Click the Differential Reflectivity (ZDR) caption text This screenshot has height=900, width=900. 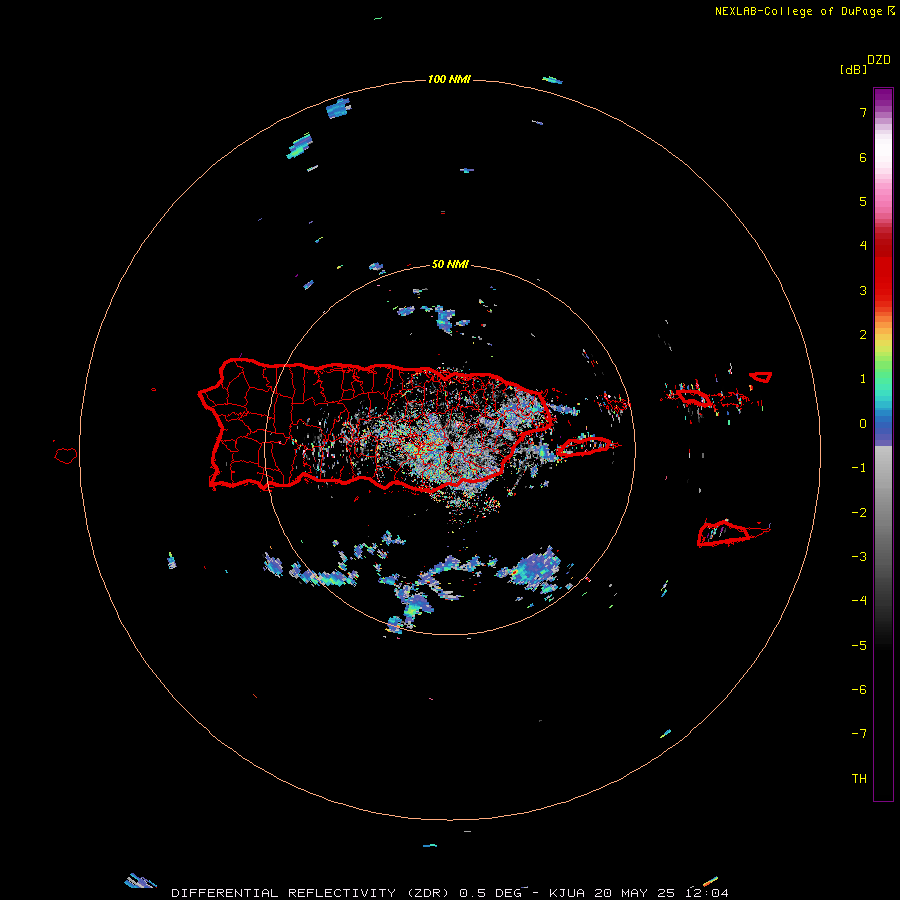[311, 893]
